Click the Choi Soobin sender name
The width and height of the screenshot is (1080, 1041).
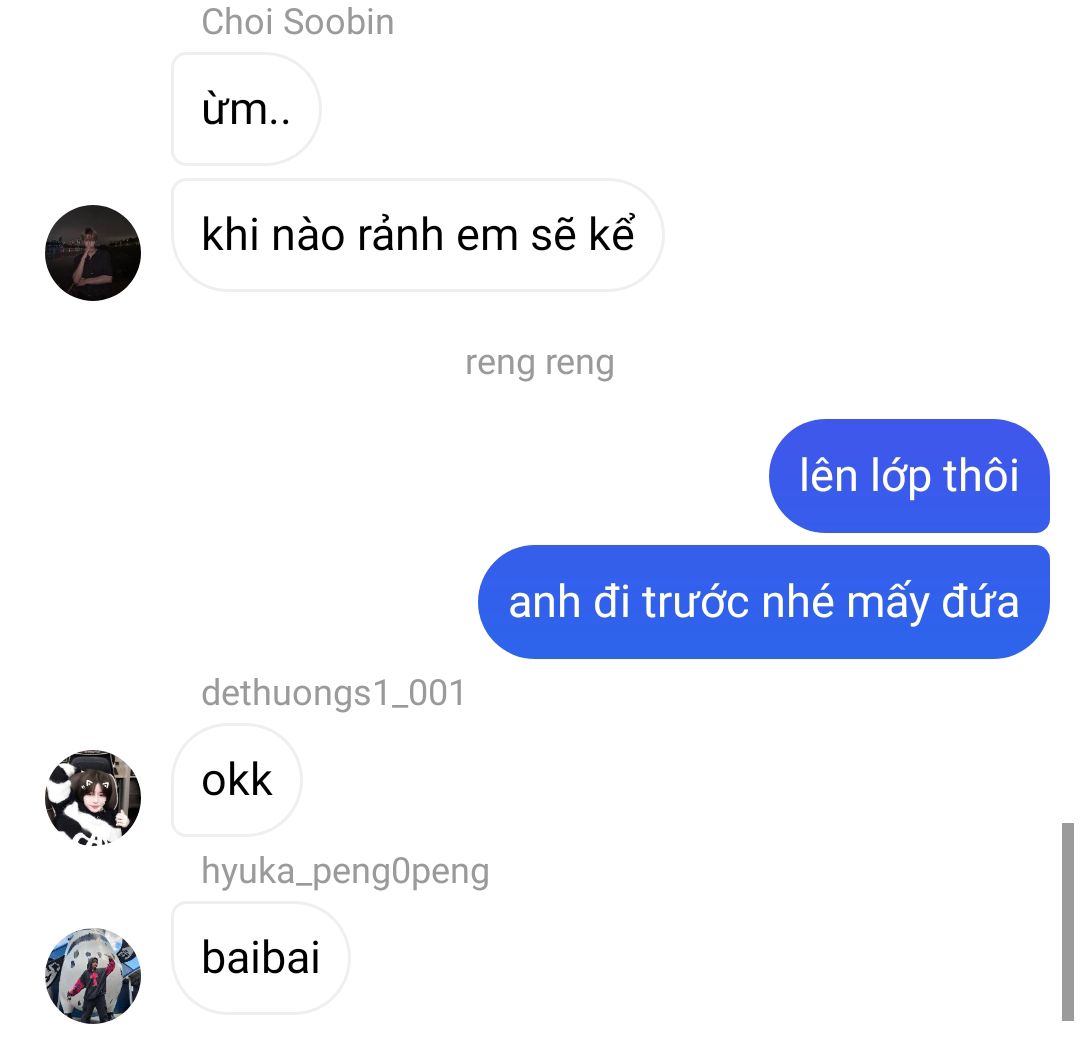298,22
